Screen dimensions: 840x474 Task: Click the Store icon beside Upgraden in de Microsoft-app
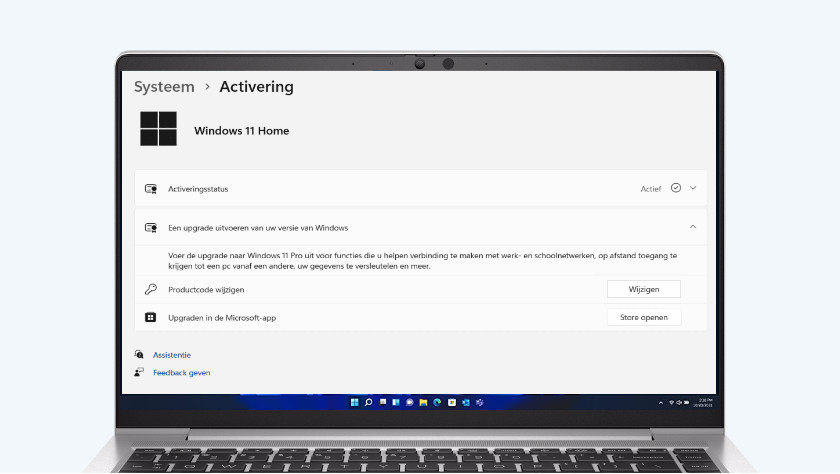(x=151, y=317)
